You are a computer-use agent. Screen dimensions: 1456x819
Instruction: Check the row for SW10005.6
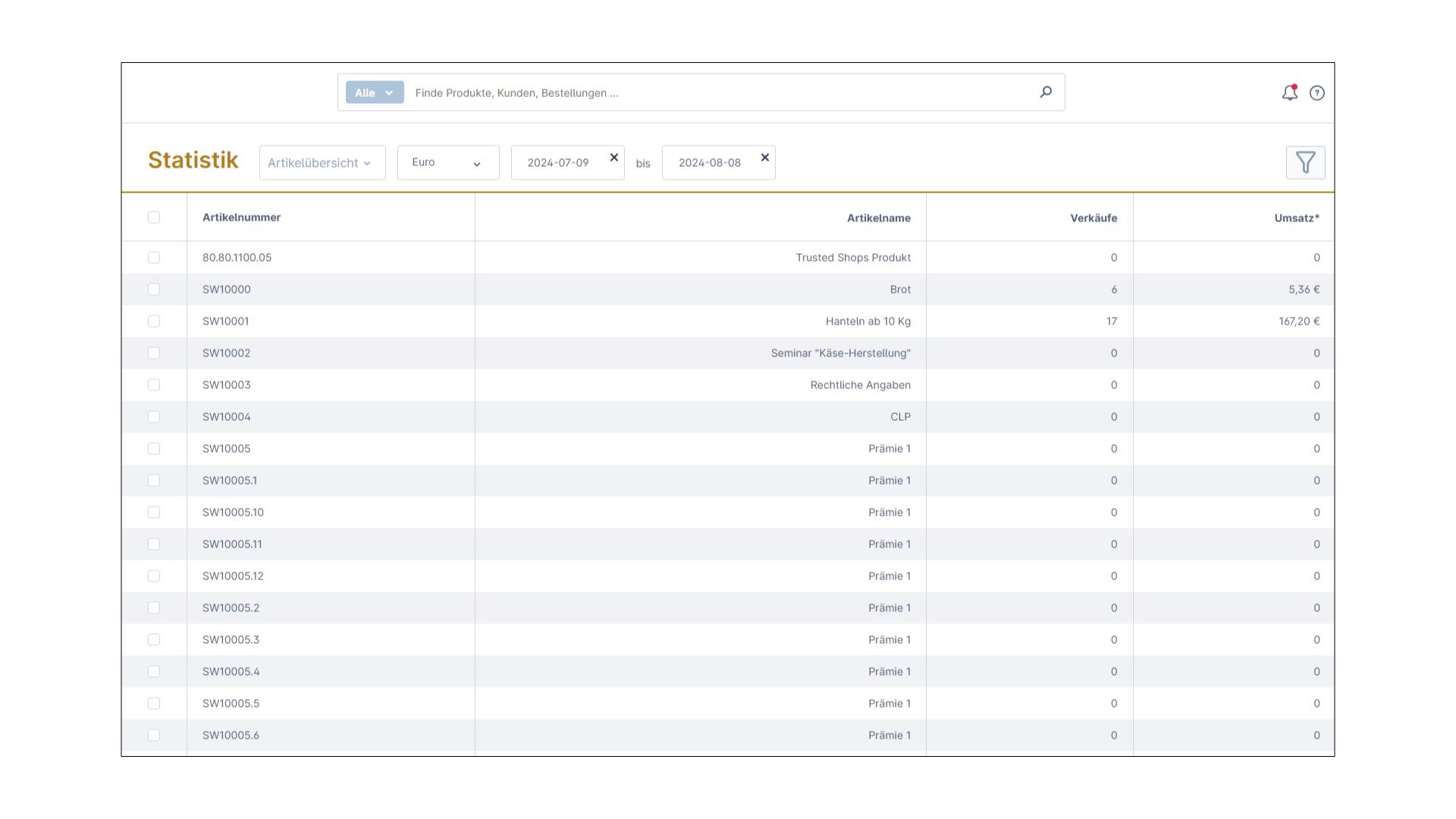[x=154, y=736]
